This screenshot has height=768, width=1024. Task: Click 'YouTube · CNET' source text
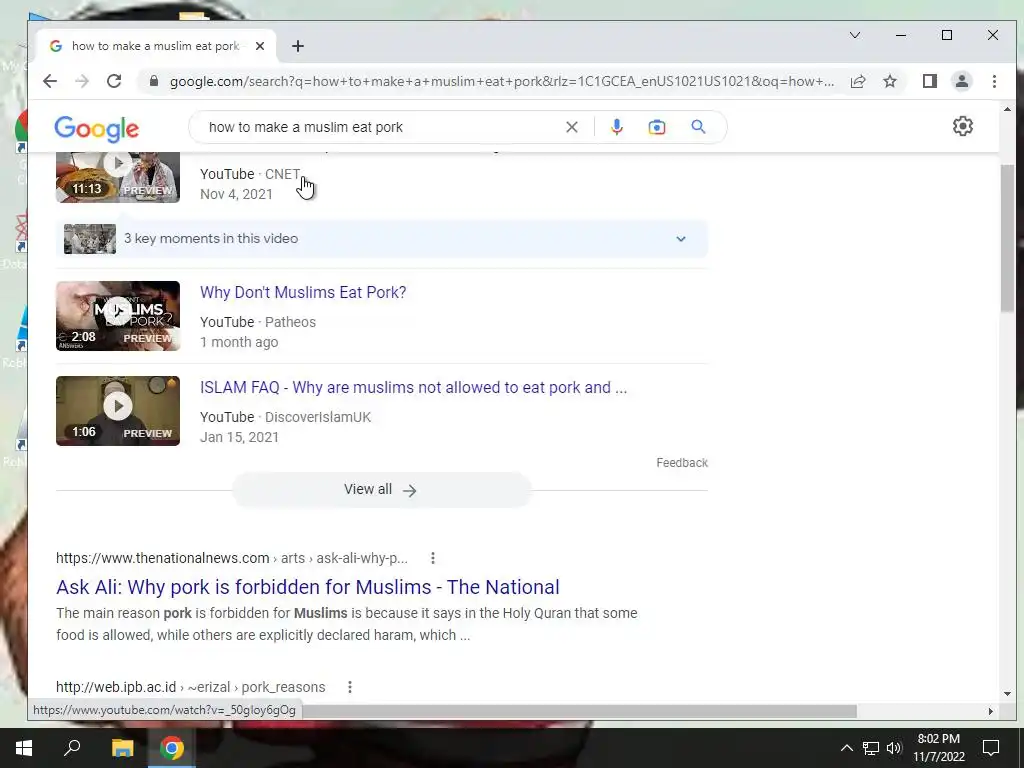tap(250, 174)
